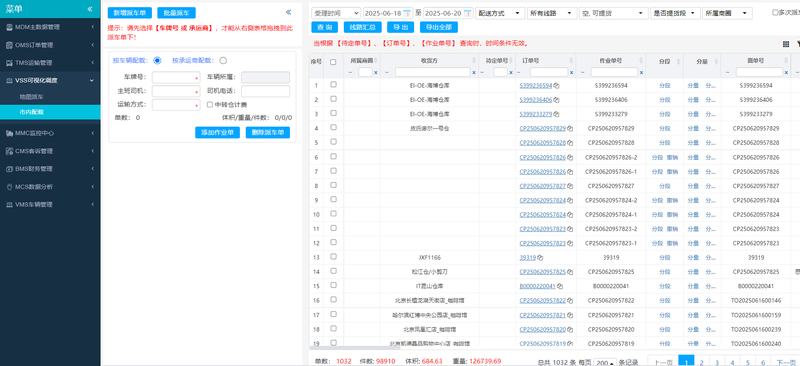Open the 所有线路 route dropdown
The width and height of the screenshot is (800, 366).
tap(552, 13)
